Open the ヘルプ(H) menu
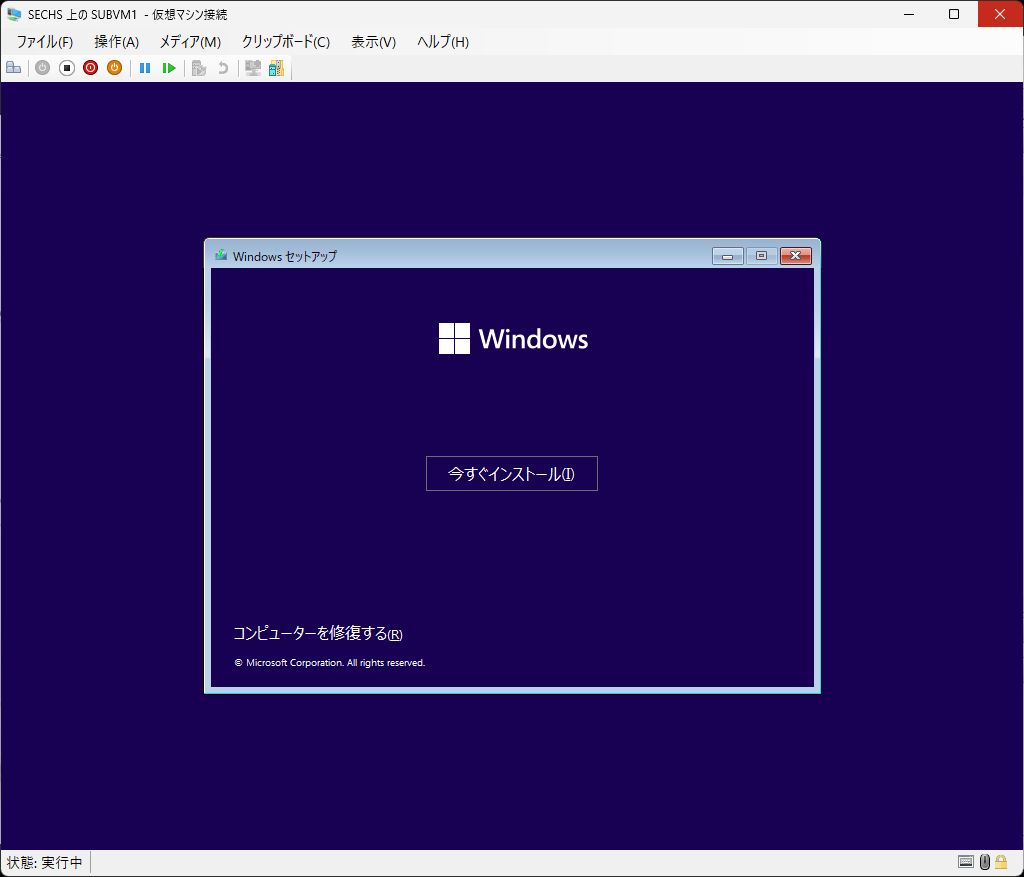1024x877 pixels. pos(443,42)
